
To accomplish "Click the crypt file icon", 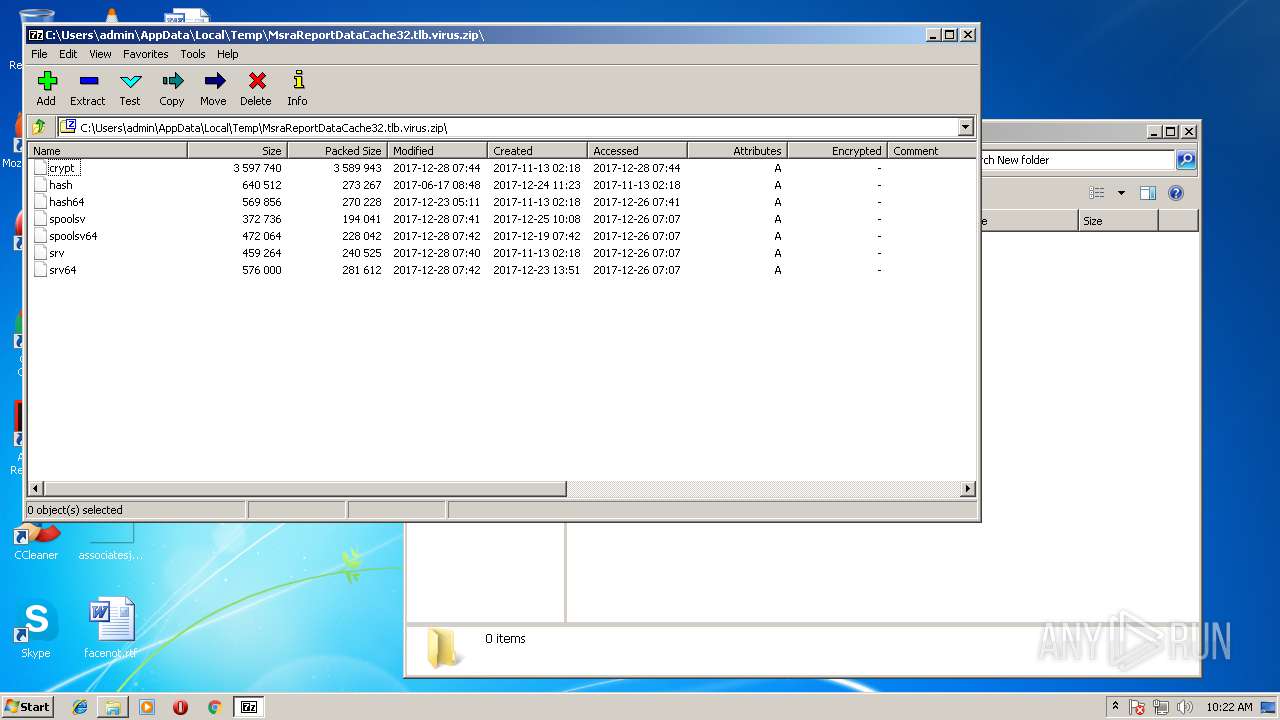I will [40, 168].
